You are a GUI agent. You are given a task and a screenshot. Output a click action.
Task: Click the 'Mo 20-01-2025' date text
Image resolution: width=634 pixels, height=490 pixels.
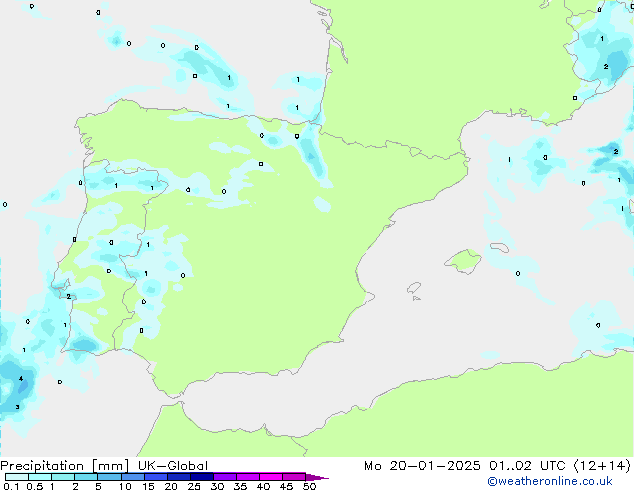pyautogui.click(x=422, y=466)
